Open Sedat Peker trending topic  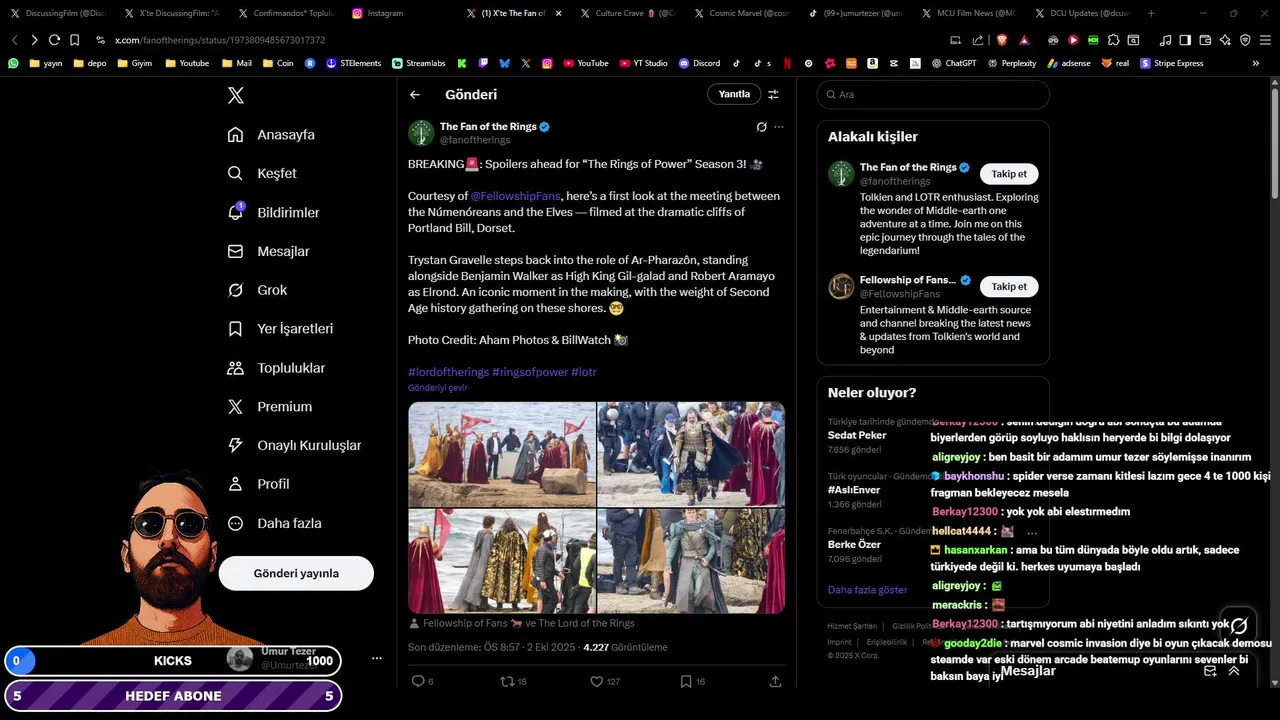[x=857, y=435]
